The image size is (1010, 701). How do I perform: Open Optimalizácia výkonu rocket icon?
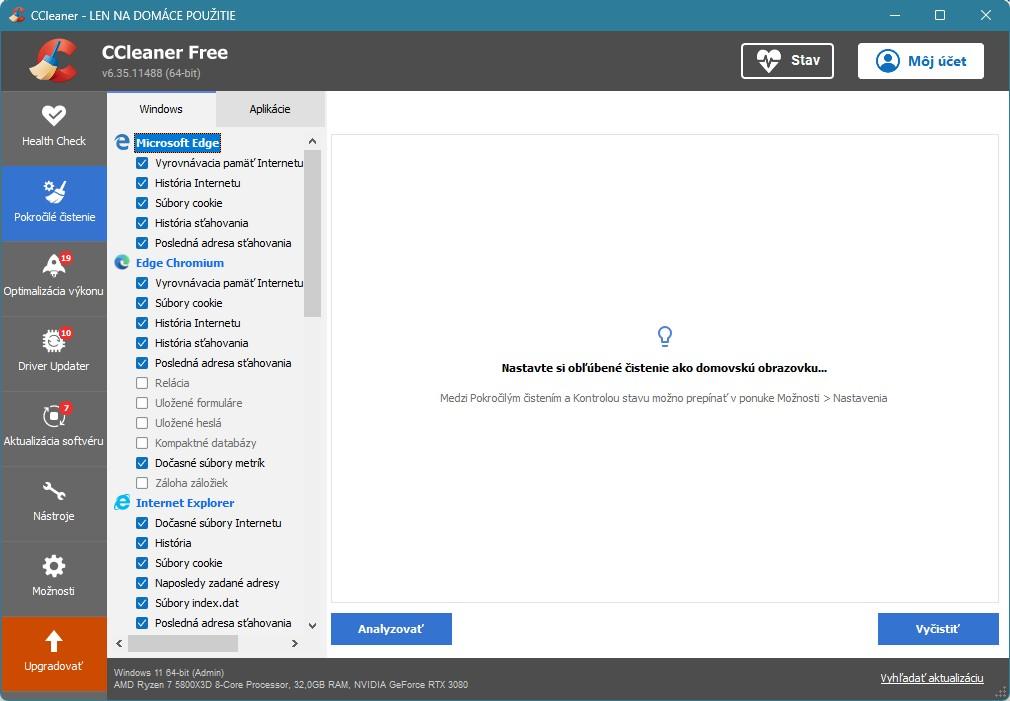pos(53,265)
